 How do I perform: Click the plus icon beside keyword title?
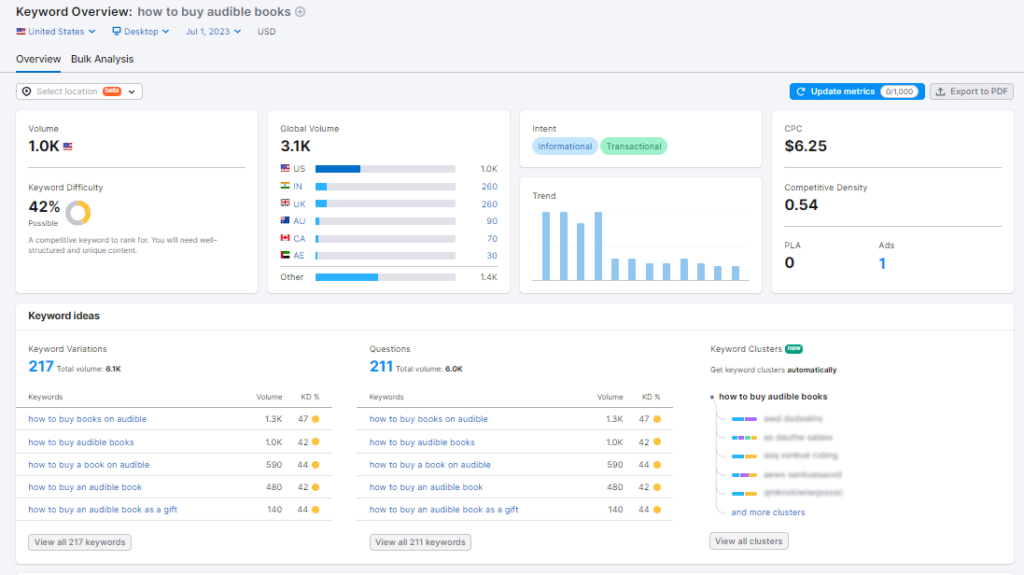(x=300, y=12)
